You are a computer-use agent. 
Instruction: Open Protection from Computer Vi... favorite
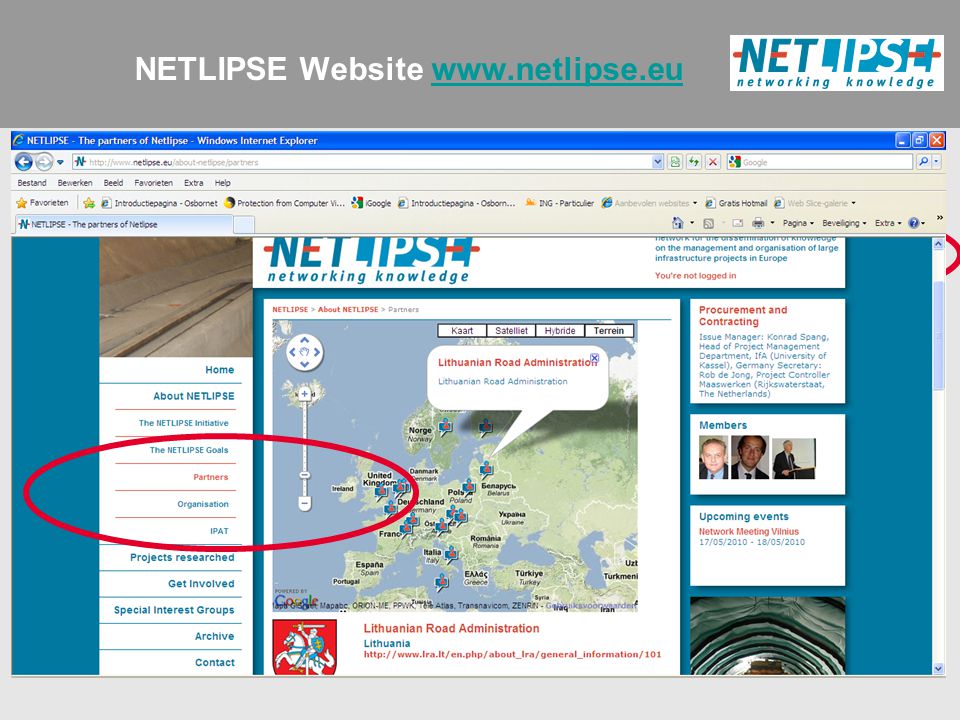[285, 203]
